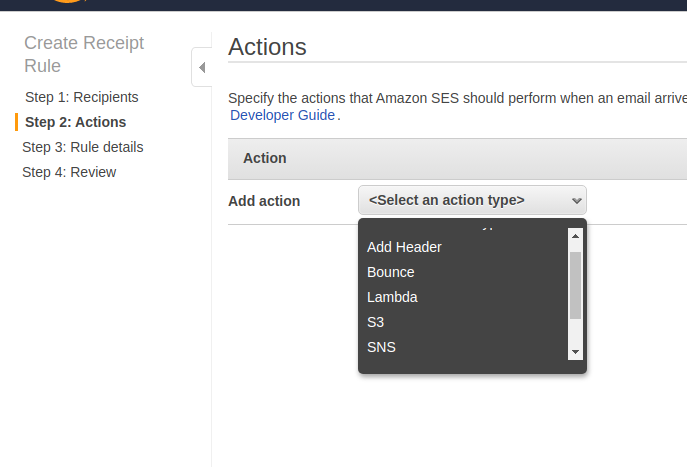This screenshot has height=467, width=687.
Task: Click the Actions page heading
Action: pyautogui.click(x=267, y=47)
